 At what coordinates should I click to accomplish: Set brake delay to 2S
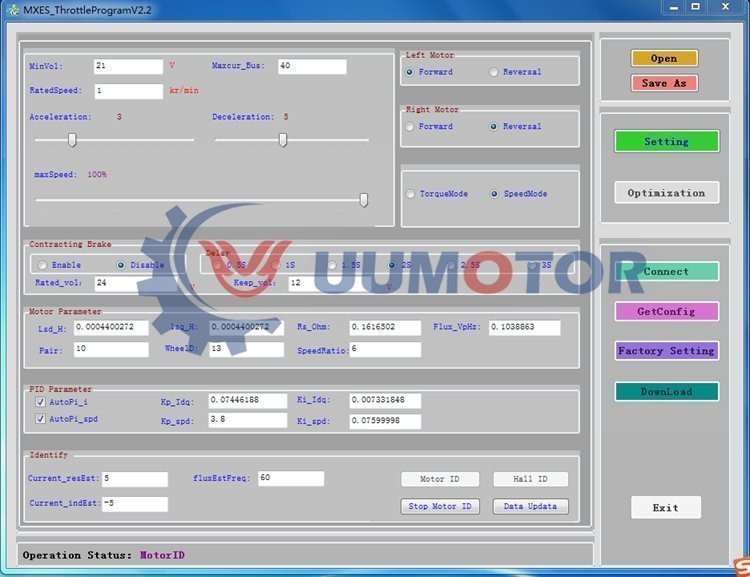click(x=392, y=265)
